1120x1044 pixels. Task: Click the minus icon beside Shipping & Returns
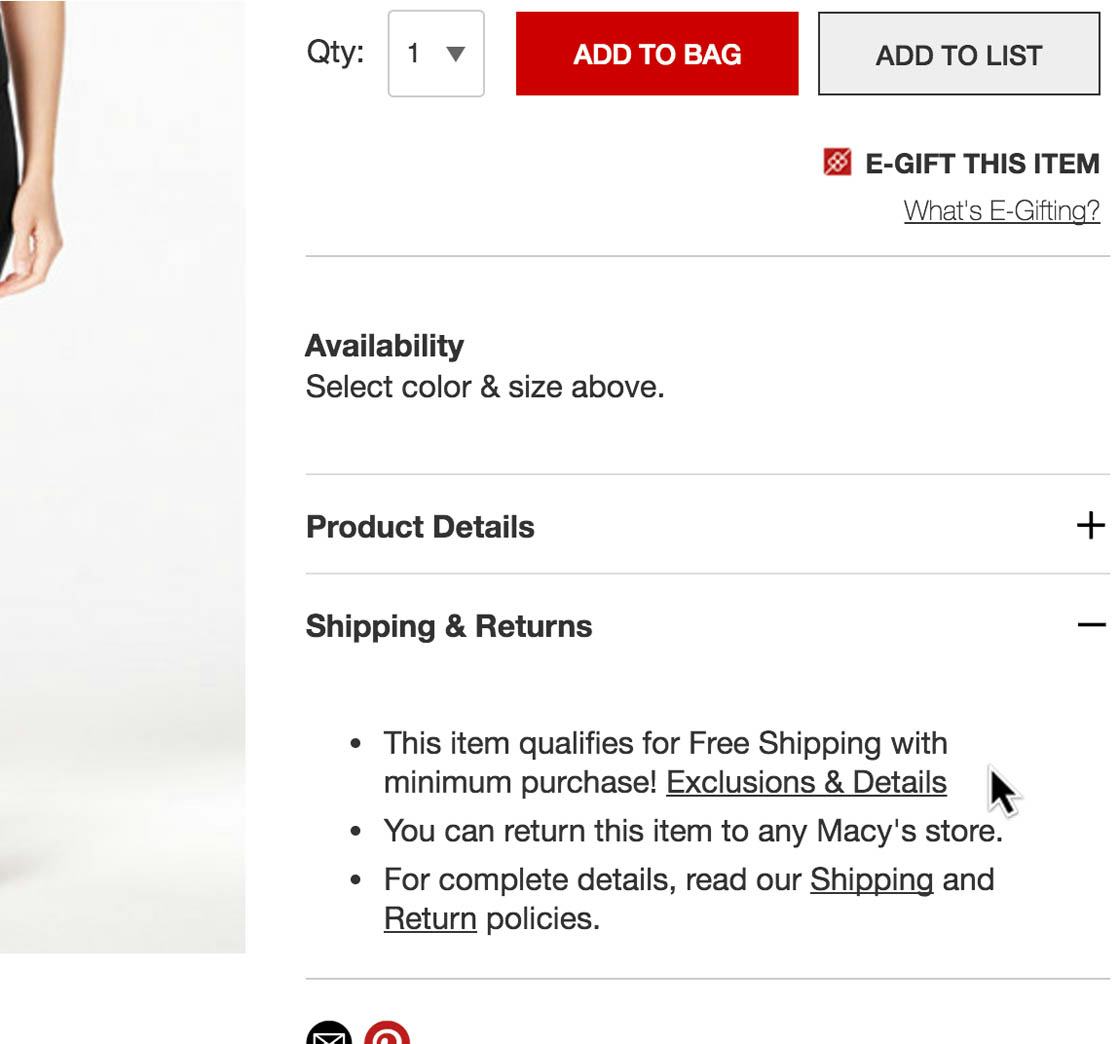1091,626
